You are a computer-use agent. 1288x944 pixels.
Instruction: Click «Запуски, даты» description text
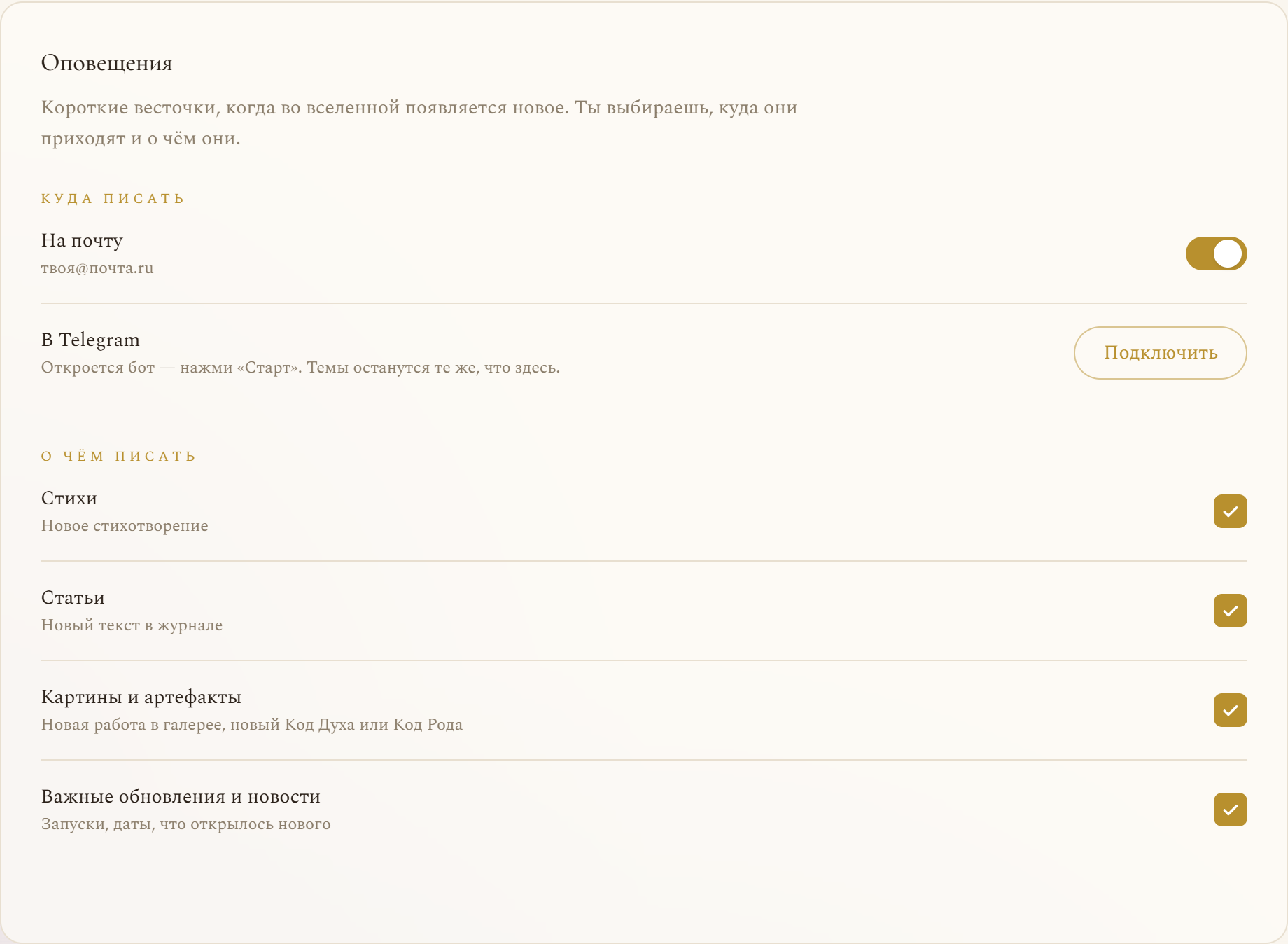click(x=185, y=824)
